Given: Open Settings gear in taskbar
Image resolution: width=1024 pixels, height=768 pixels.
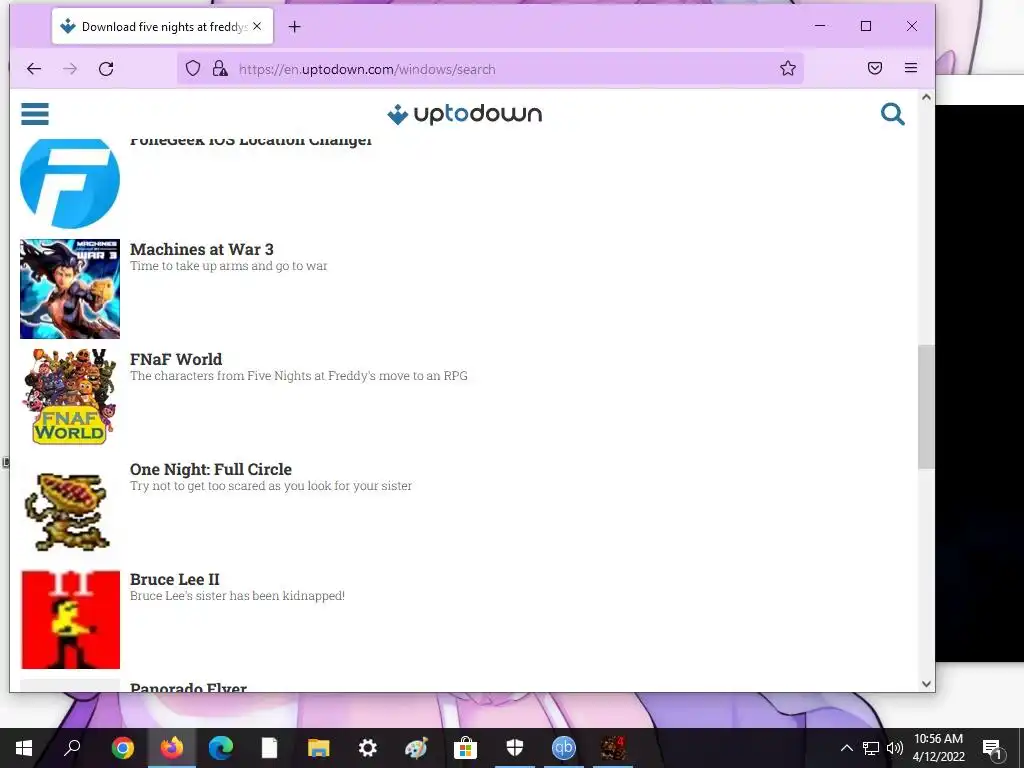Looking at the screenshot, I should [368, 748].
